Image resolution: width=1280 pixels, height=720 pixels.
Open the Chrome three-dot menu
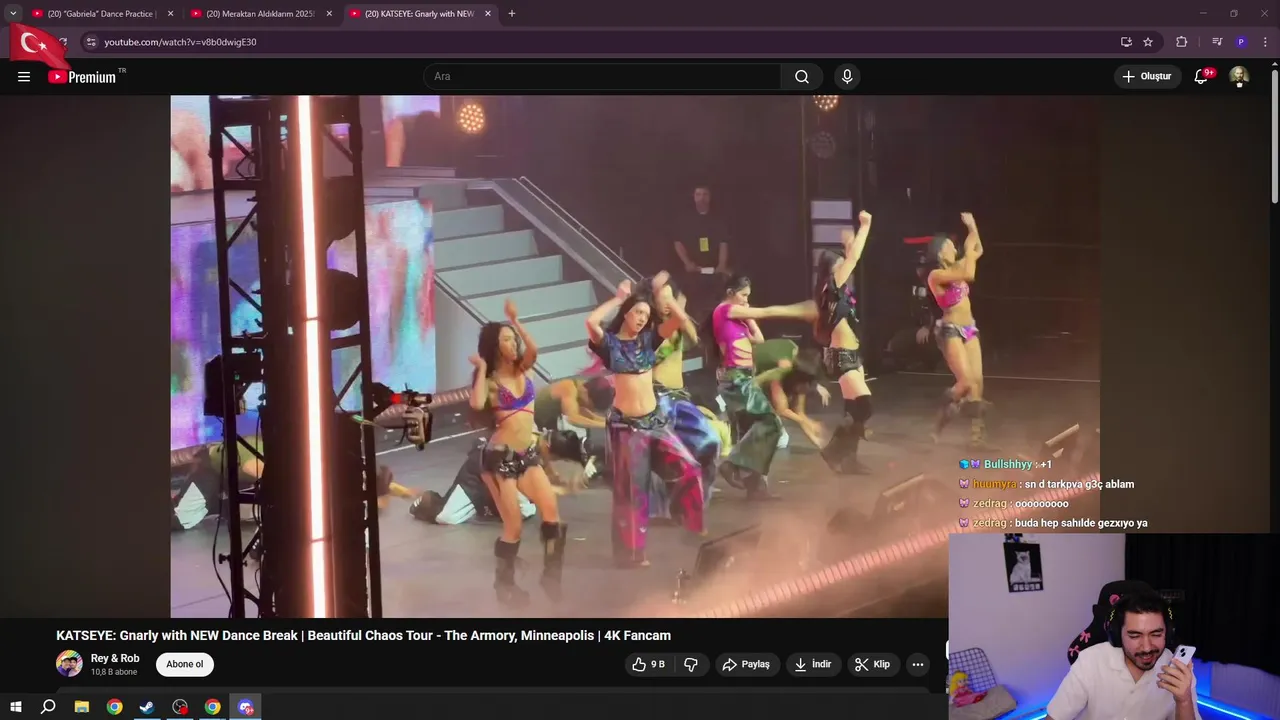click(1266, 42)
